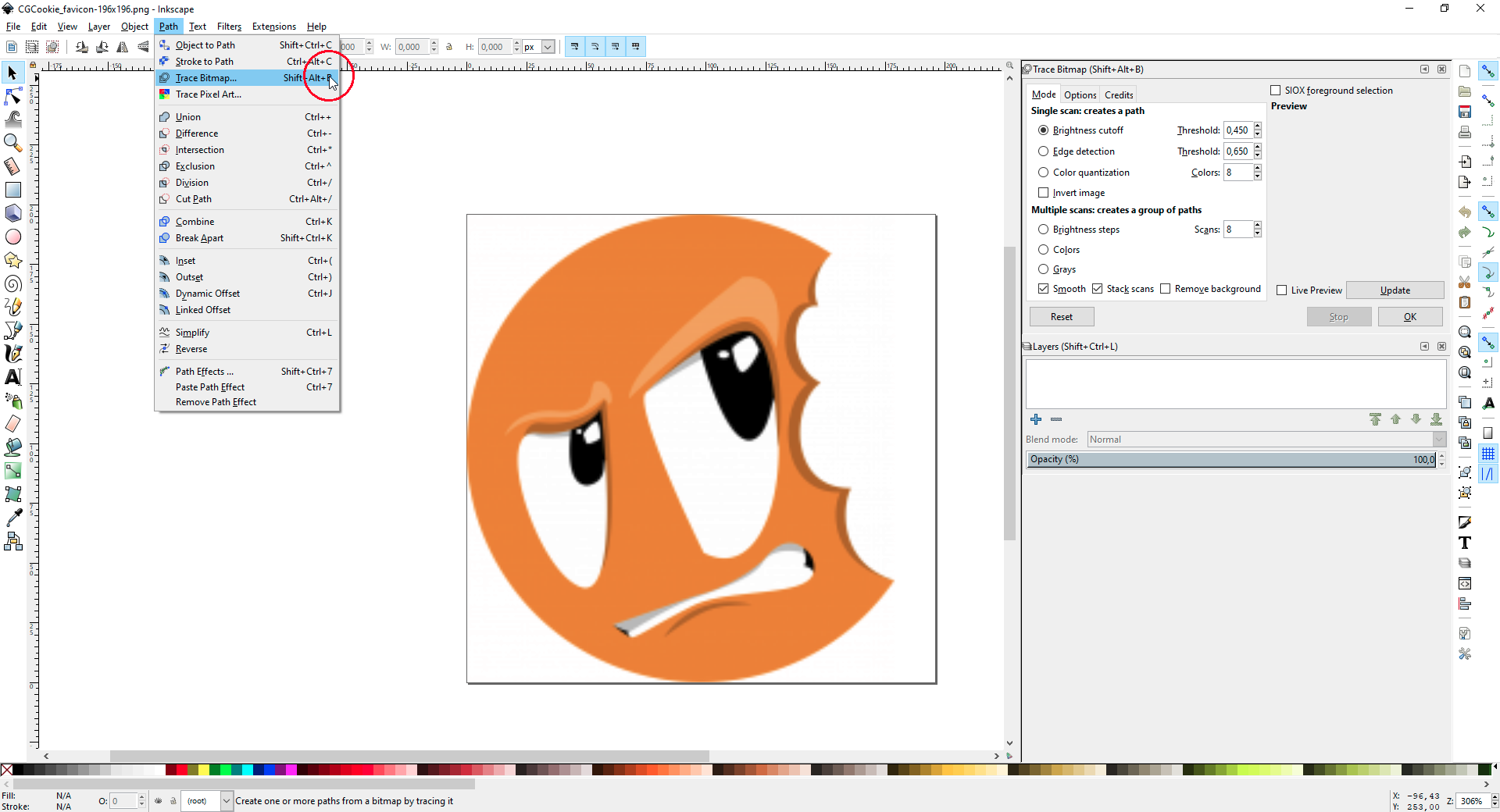Select the Spiral tool
This screenshot has height=812, width=1500.
coord(12,283)
